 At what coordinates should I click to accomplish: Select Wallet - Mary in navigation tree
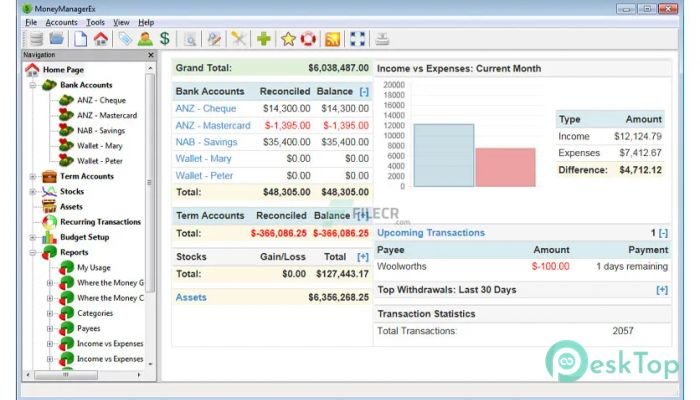[x=100, y=146]
